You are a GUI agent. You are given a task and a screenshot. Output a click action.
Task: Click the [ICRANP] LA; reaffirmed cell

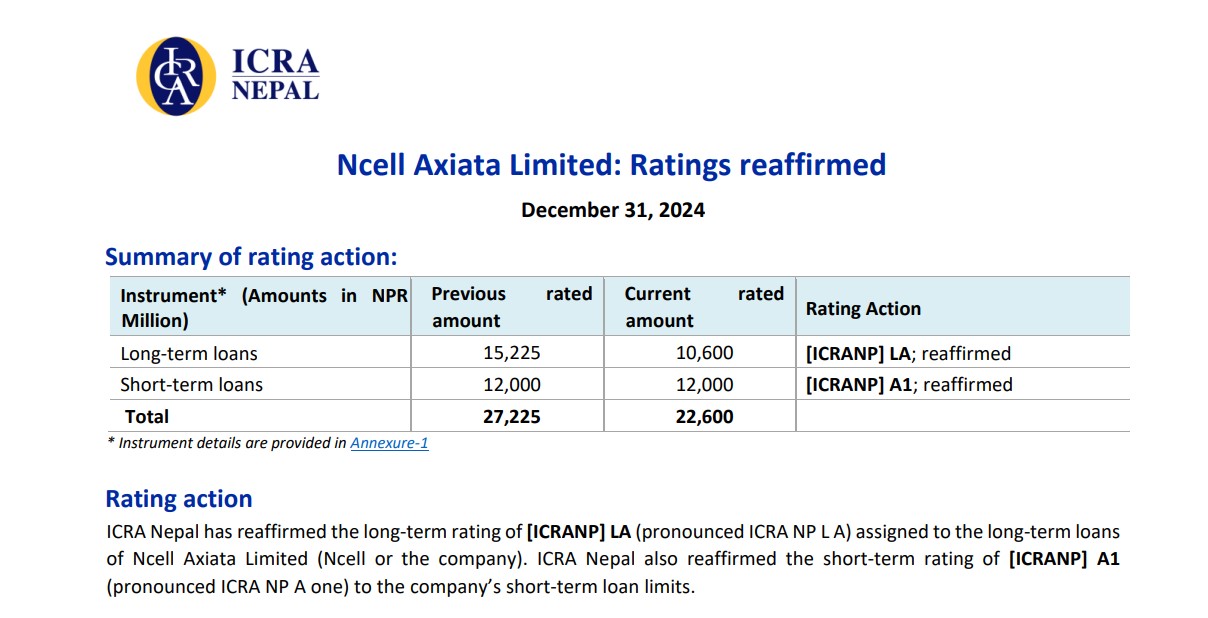[908, 353]
